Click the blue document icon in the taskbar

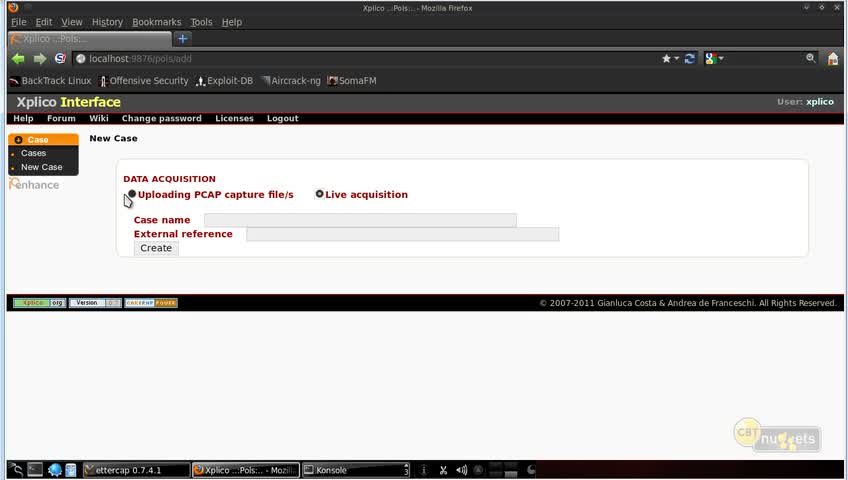tap(71, 470)
